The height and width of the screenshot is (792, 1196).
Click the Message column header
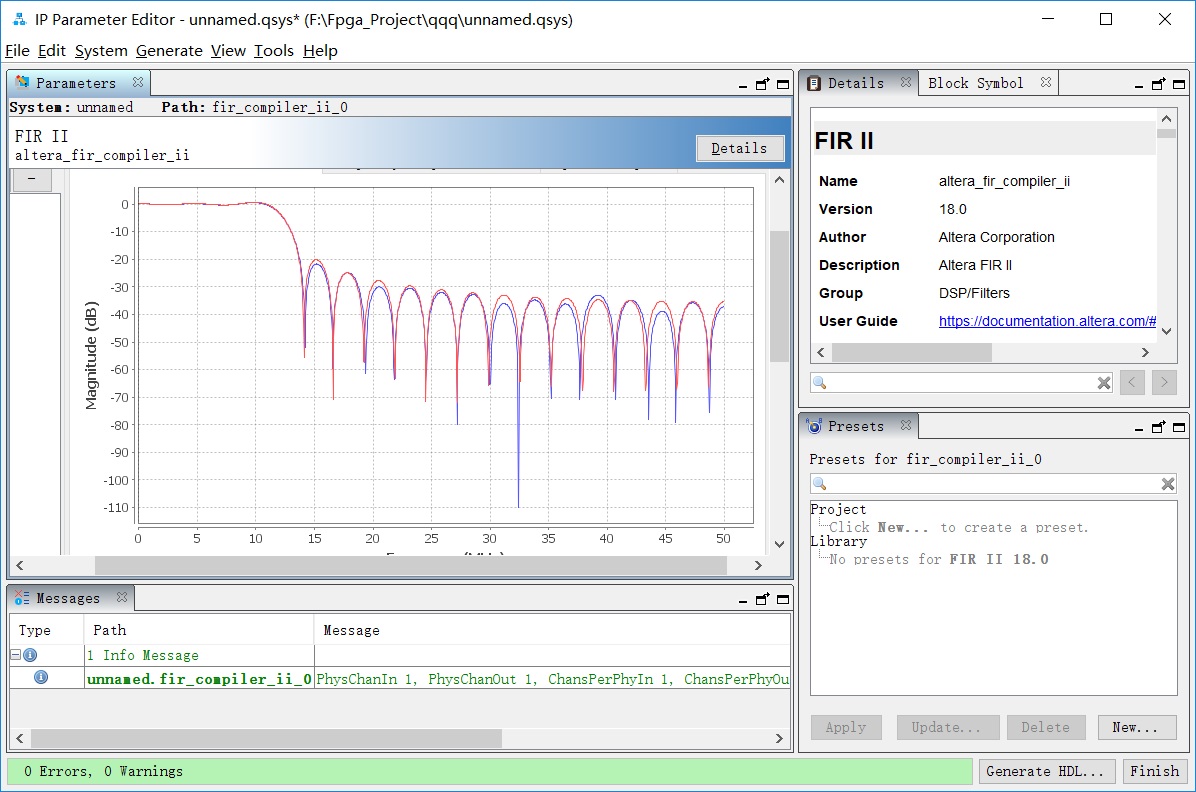552,630
